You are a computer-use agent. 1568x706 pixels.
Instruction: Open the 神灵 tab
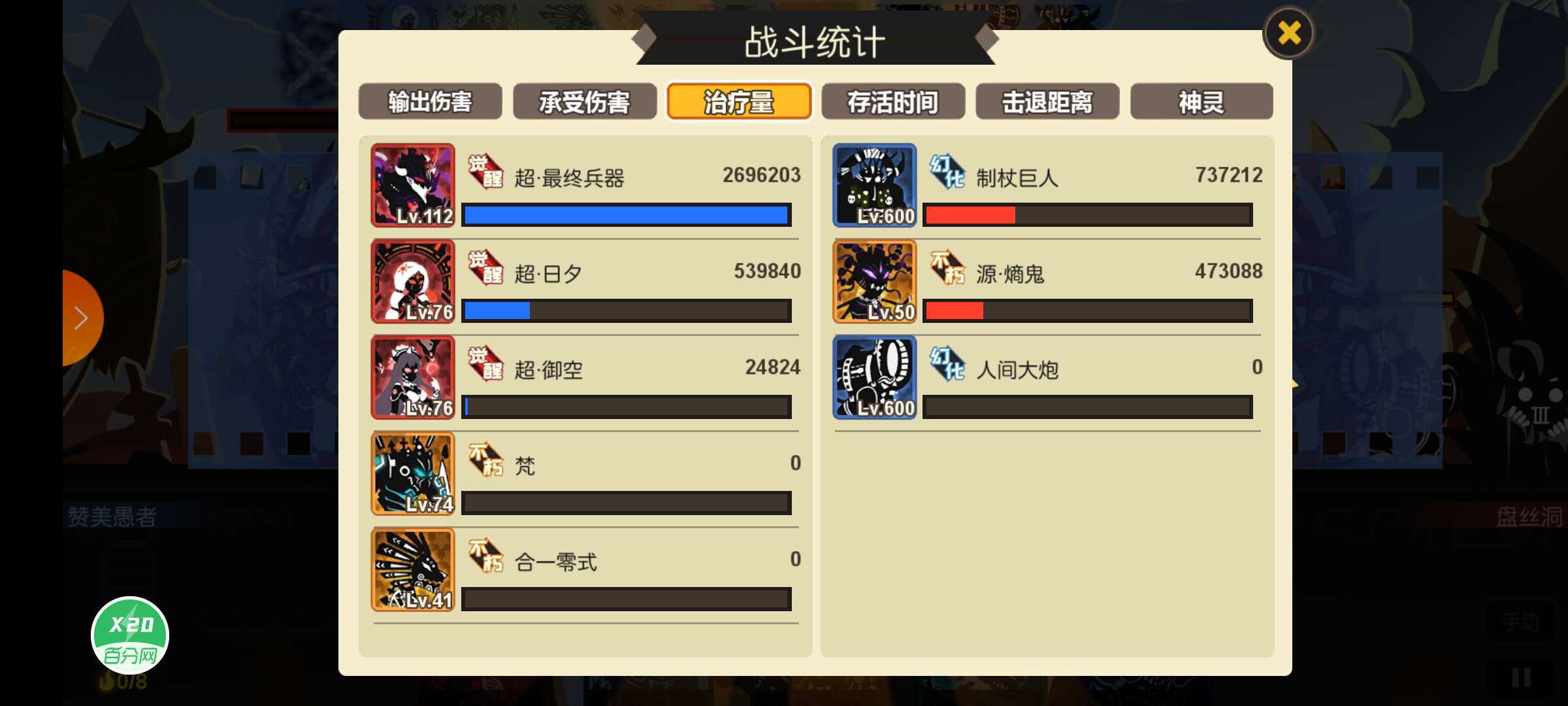coord(1201,101)
